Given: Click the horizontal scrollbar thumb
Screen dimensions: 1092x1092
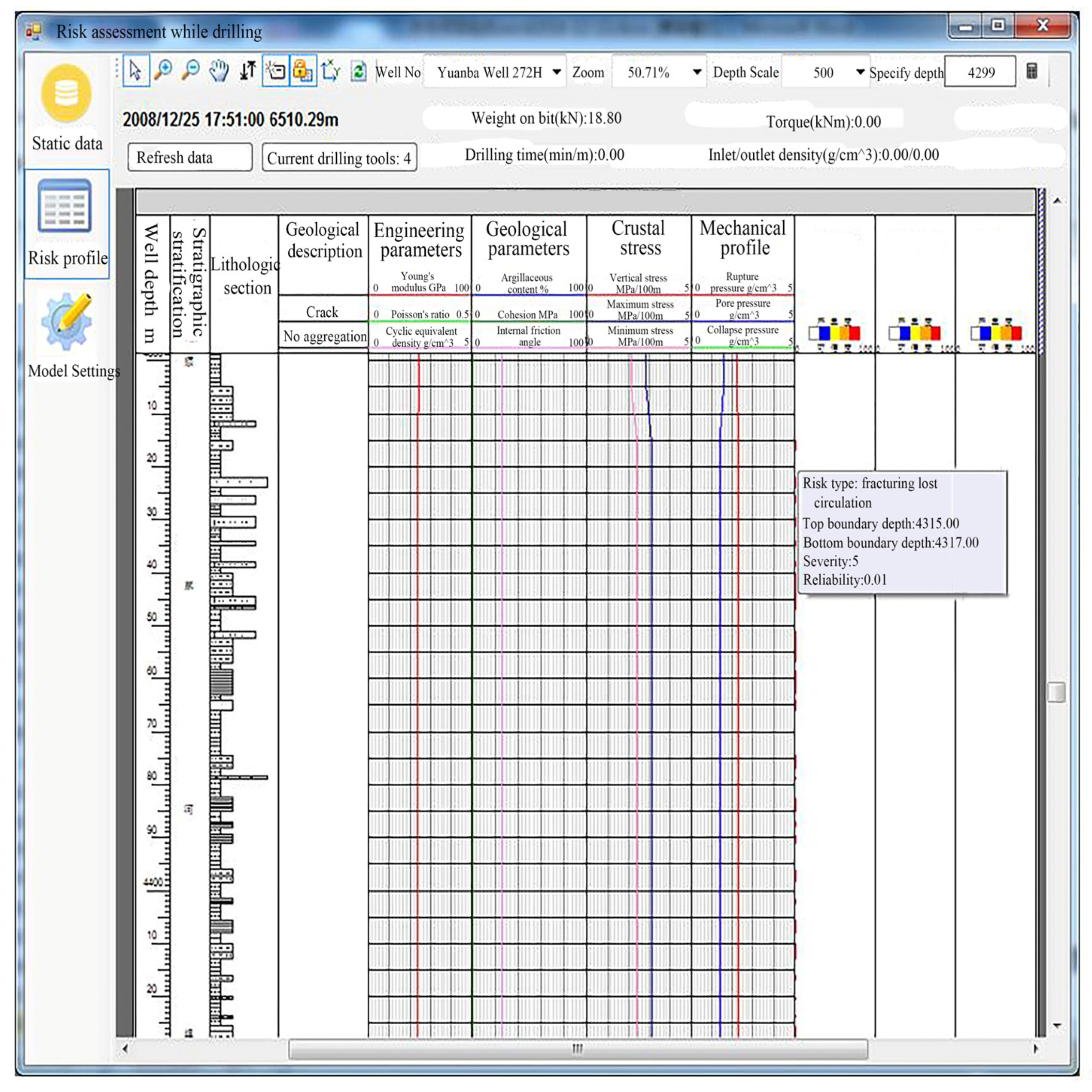Looking at the screenshot, I should (x=578, y=1049).
